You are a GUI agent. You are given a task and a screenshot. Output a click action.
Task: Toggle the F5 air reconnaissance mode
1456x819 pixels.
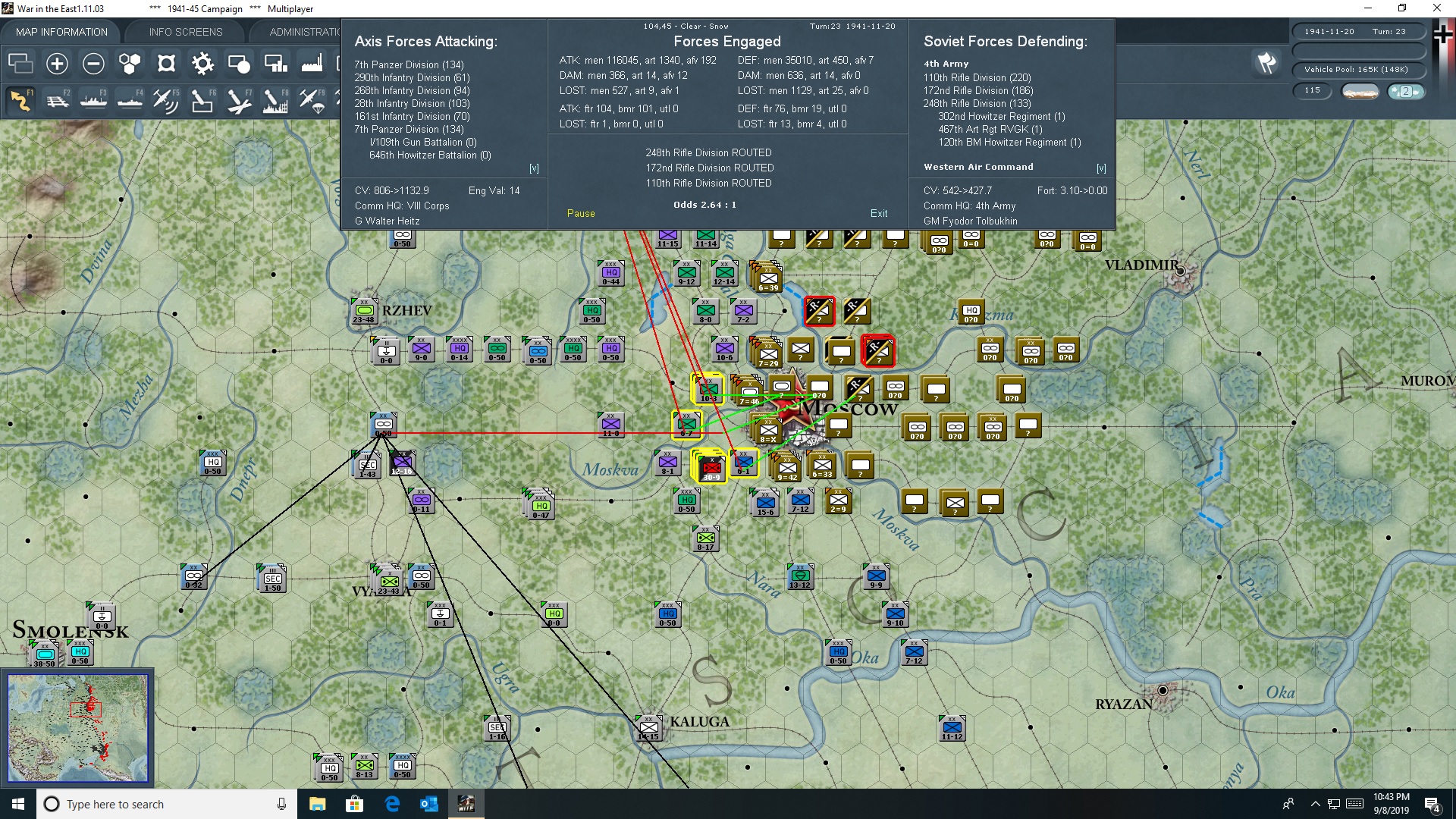click(x=165, y=100)
